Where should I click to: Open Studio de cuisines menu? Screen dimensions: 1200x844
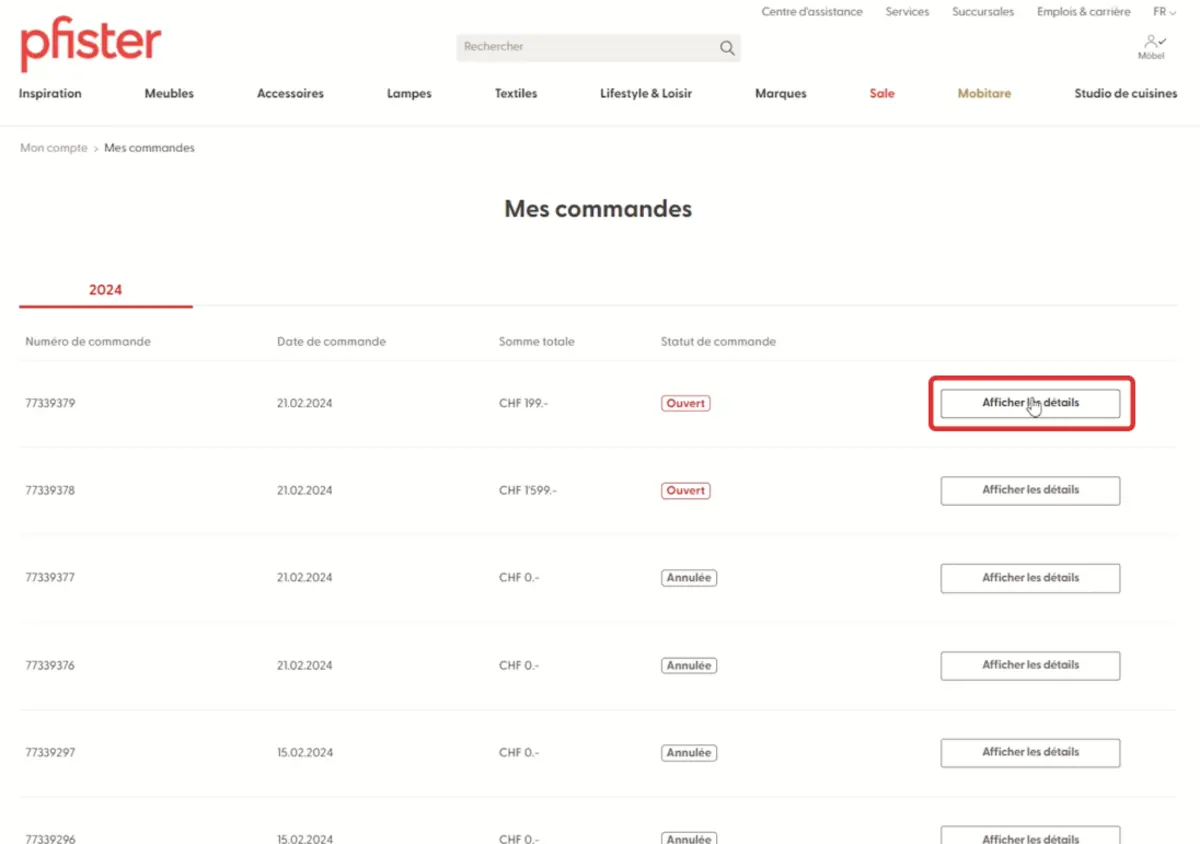(x=1125, y=94)
